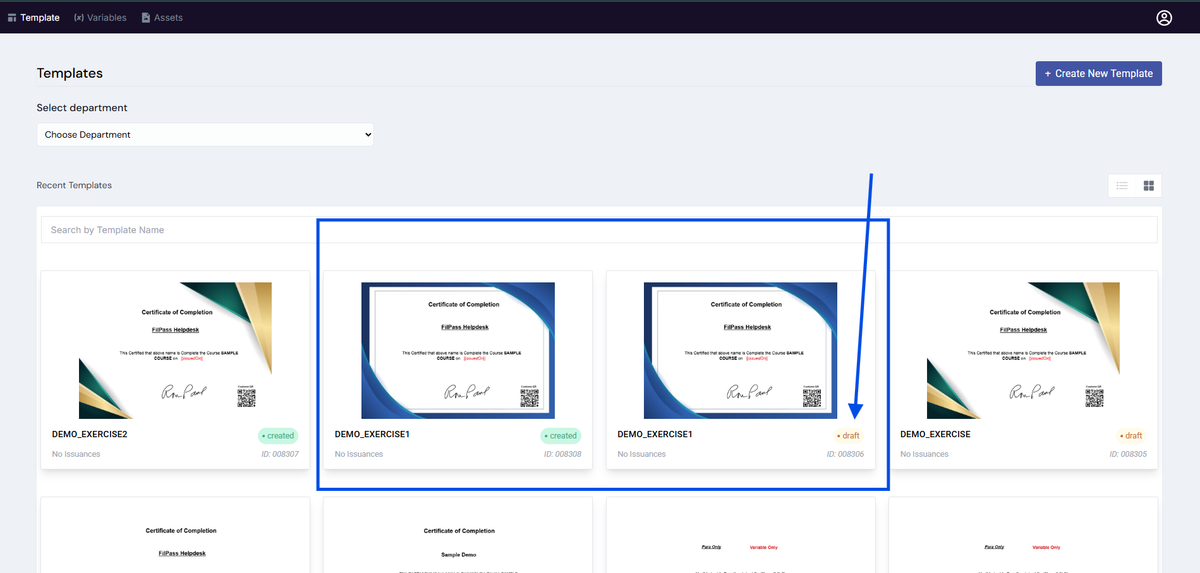This screenshot has width=1200, height=573.
Task: Open DEMO_EXERCISE certificate thumbnail ID 008305
Action: click(x=1023, y=350)
